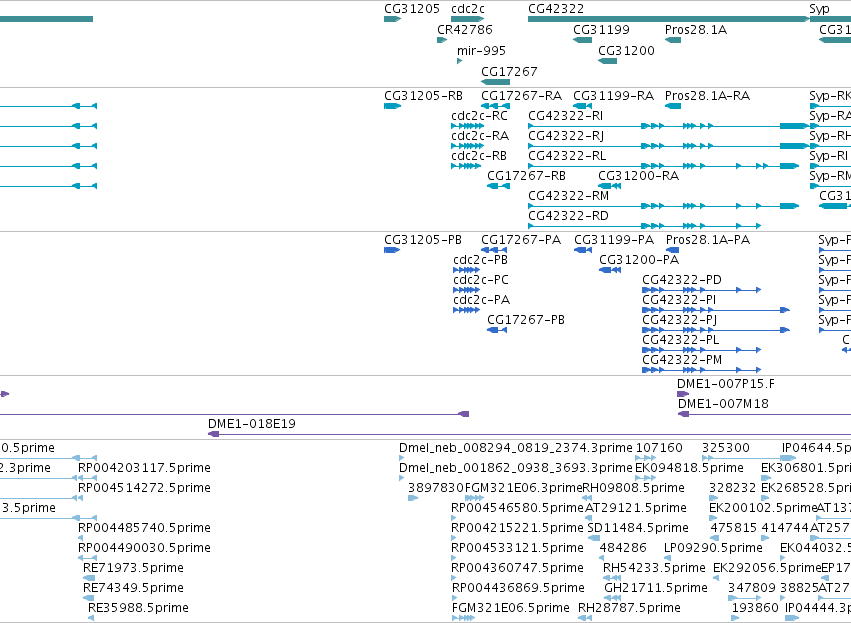This screenshot has width=851, height=623.
Task: Select the CG31200 gene label
Action: coord(626,50)
